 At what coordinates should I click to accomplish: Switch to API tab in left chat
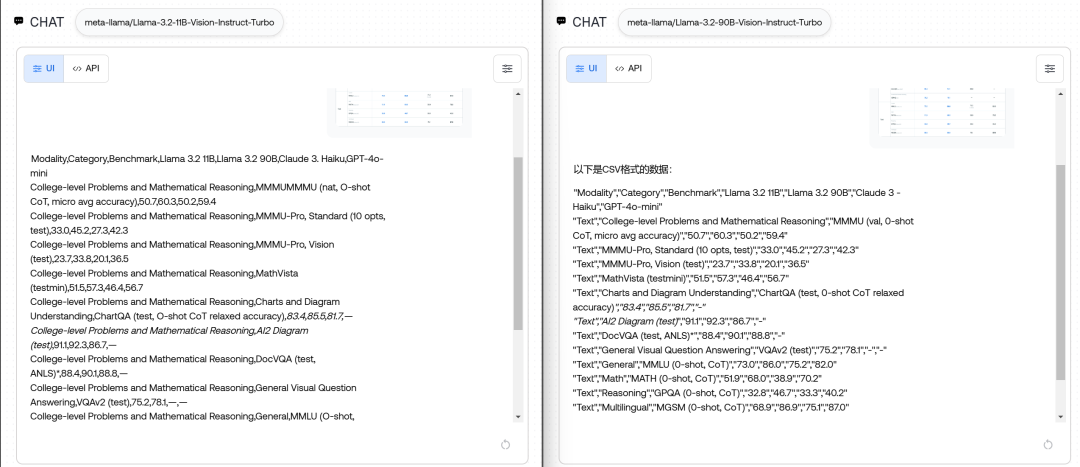(x=86, y=69)
